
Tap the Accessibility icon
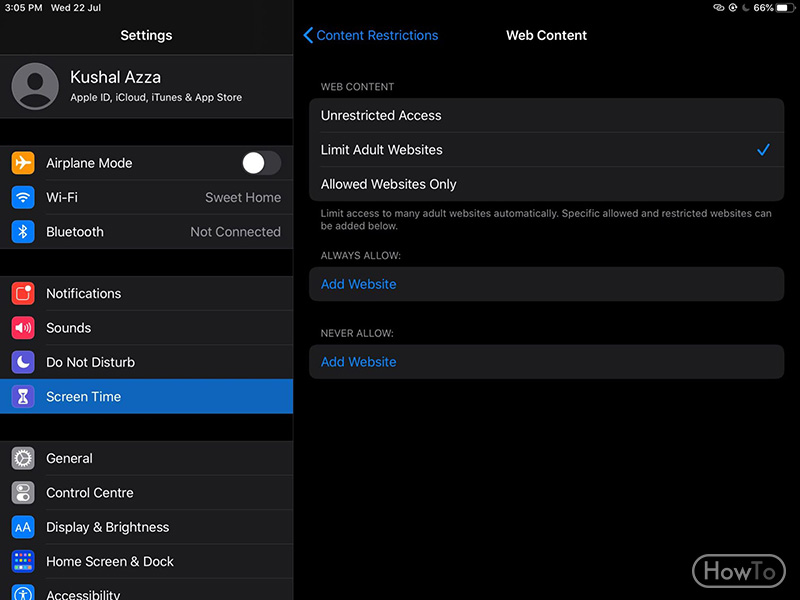(x=23, y=592)
